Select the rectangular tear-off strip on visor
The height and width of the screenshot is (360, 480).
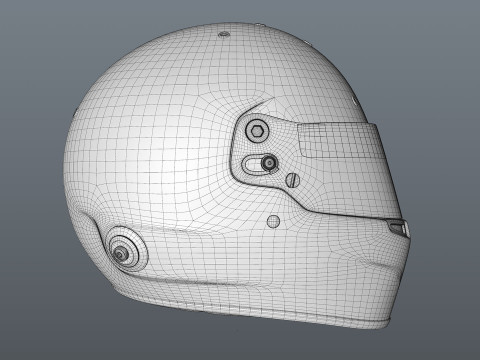(342, 140)
